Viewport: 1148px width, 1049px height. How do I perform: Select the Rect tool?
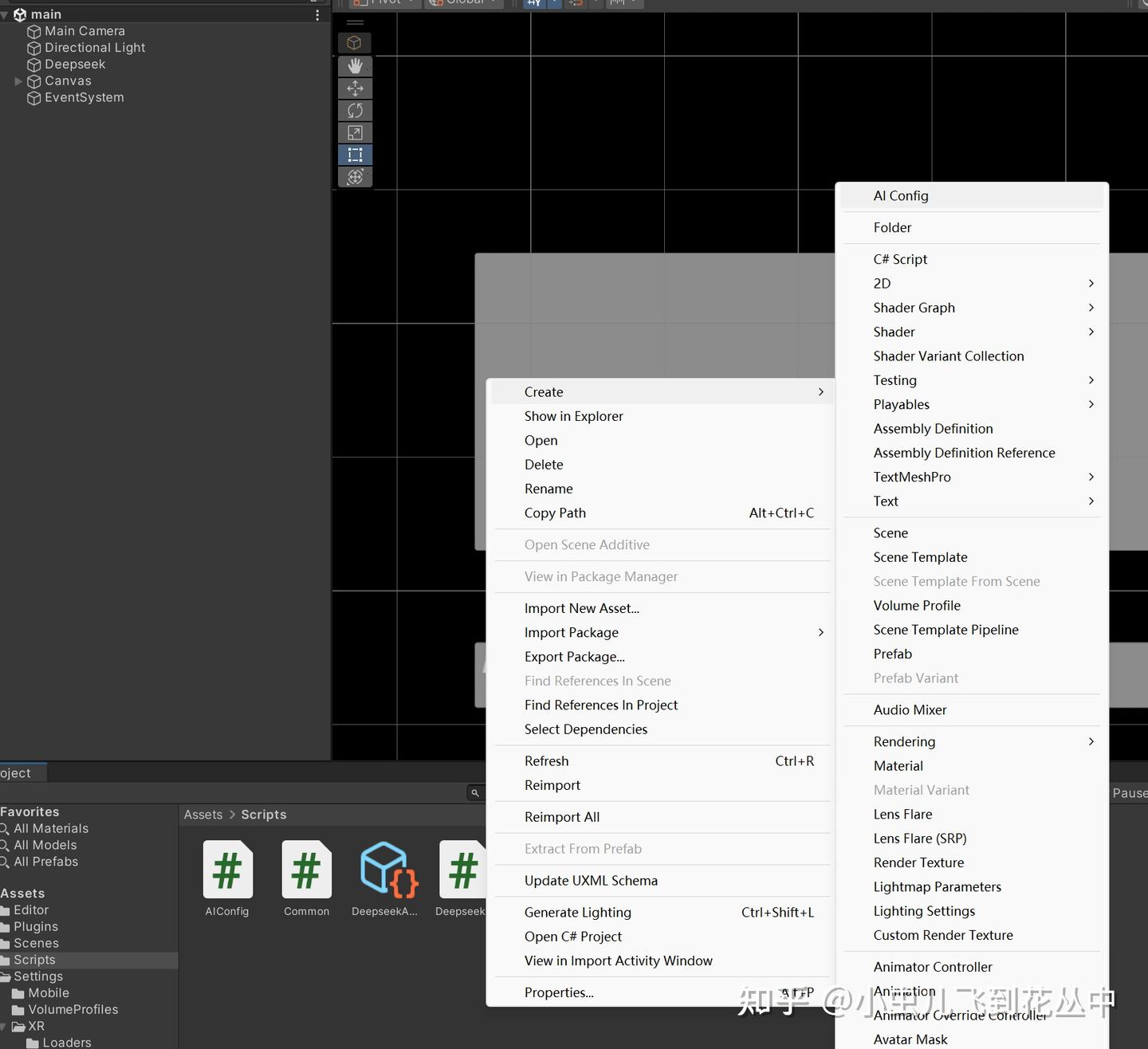355,155
